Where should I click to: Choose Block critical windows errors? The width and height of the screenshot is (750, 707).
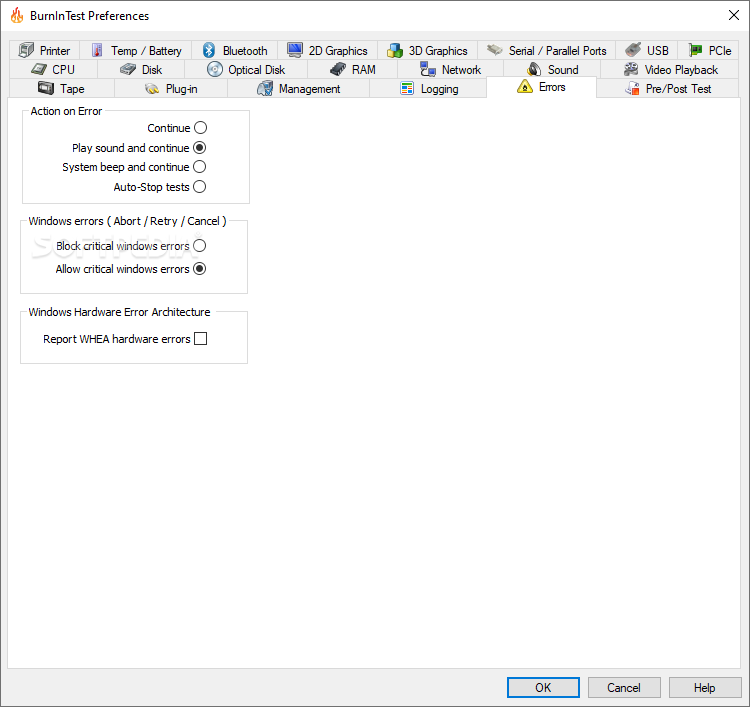coord(199,245)
